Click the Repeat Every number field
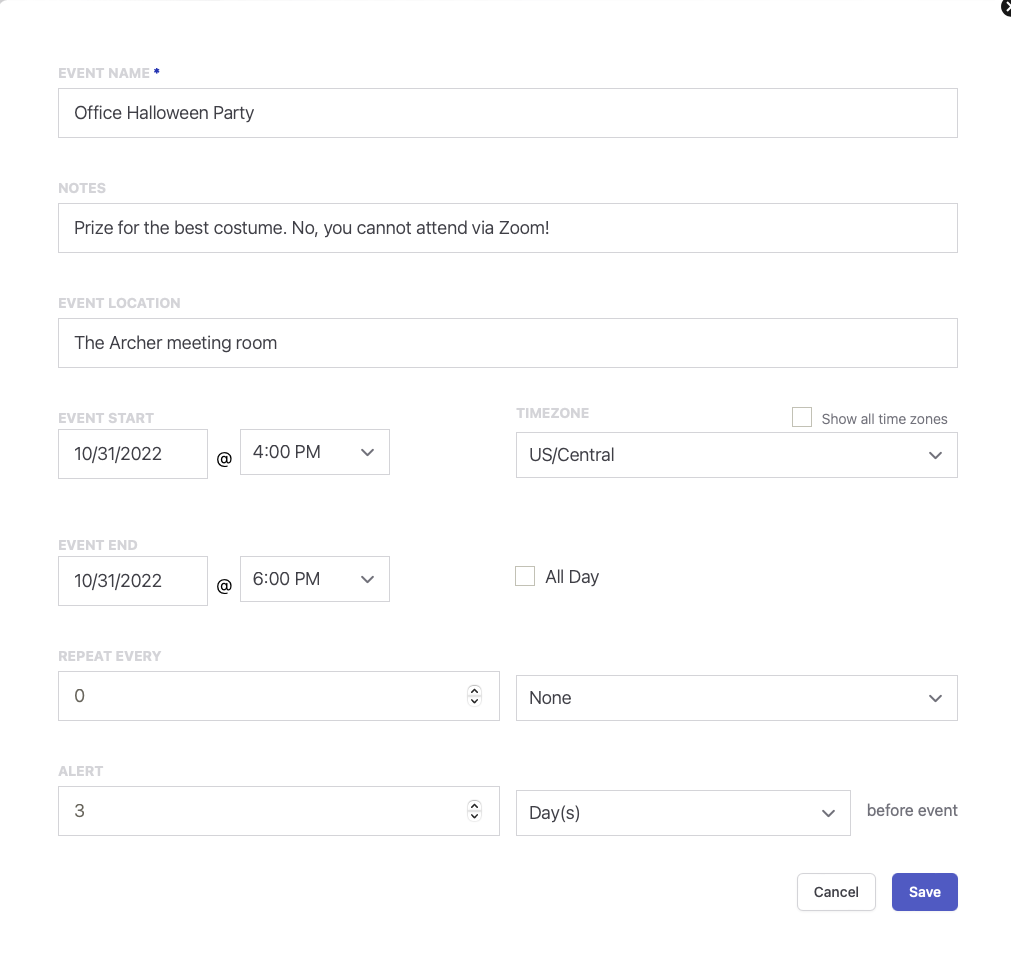The image size is (1011, 962). pos(260,696)
